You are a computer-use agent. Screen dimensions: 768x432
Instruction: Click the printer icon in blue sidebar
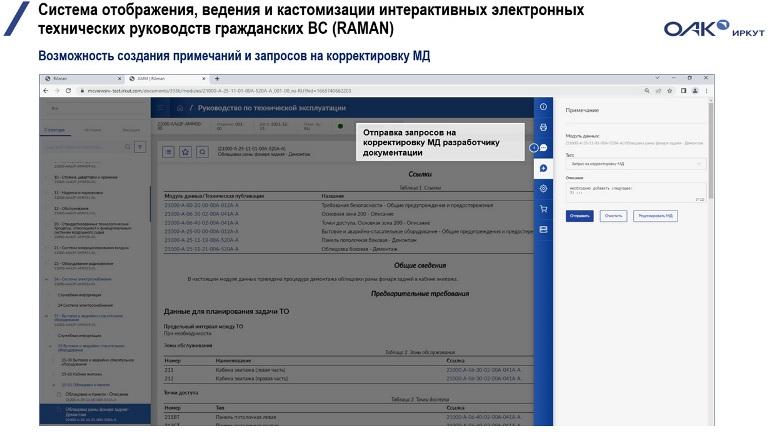pyautogui.click(x=543, y=127)
